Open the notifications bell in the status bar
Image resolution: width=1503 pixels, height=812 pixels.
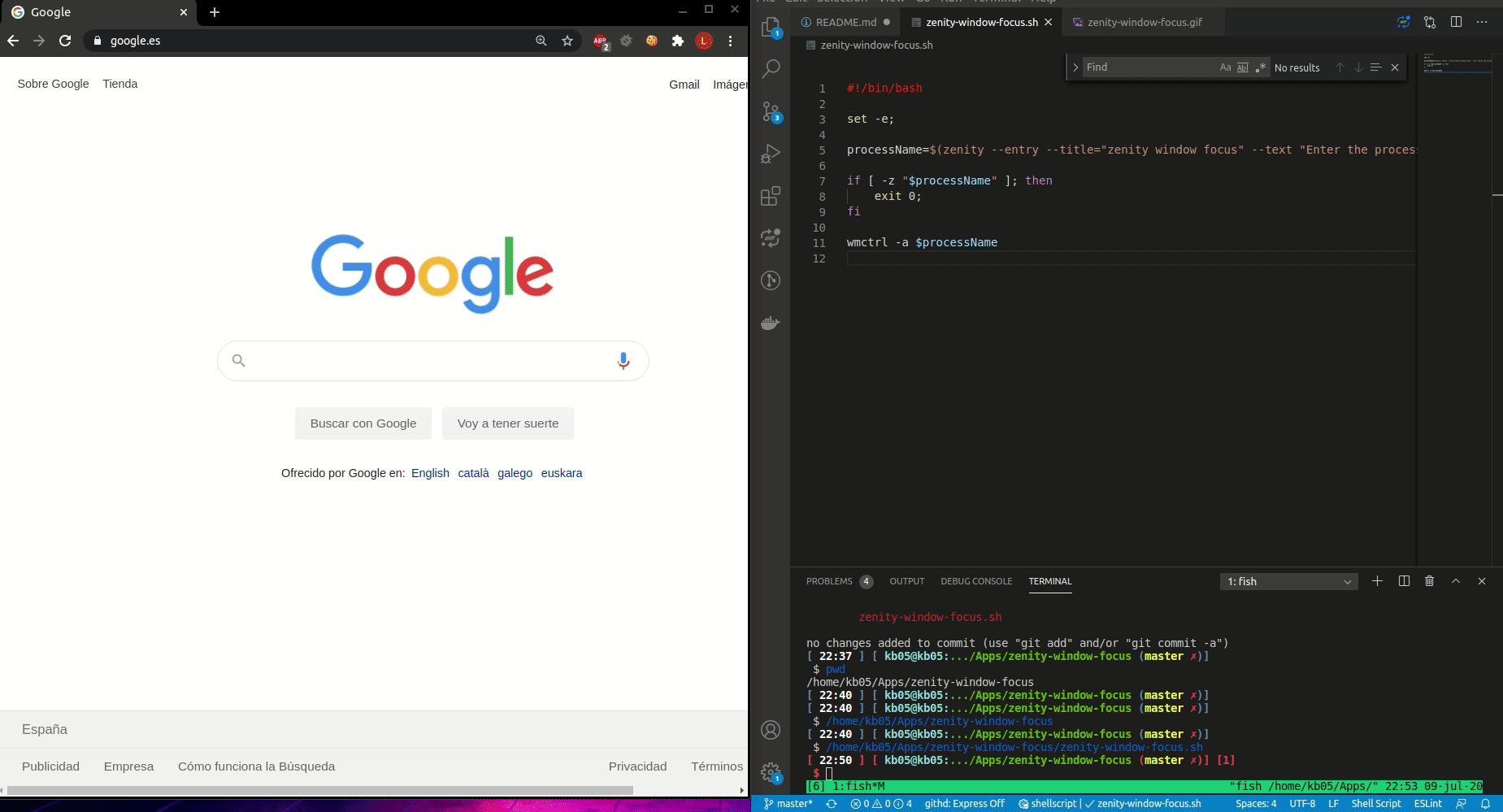pyautogui.click(x=1485, y=804)
